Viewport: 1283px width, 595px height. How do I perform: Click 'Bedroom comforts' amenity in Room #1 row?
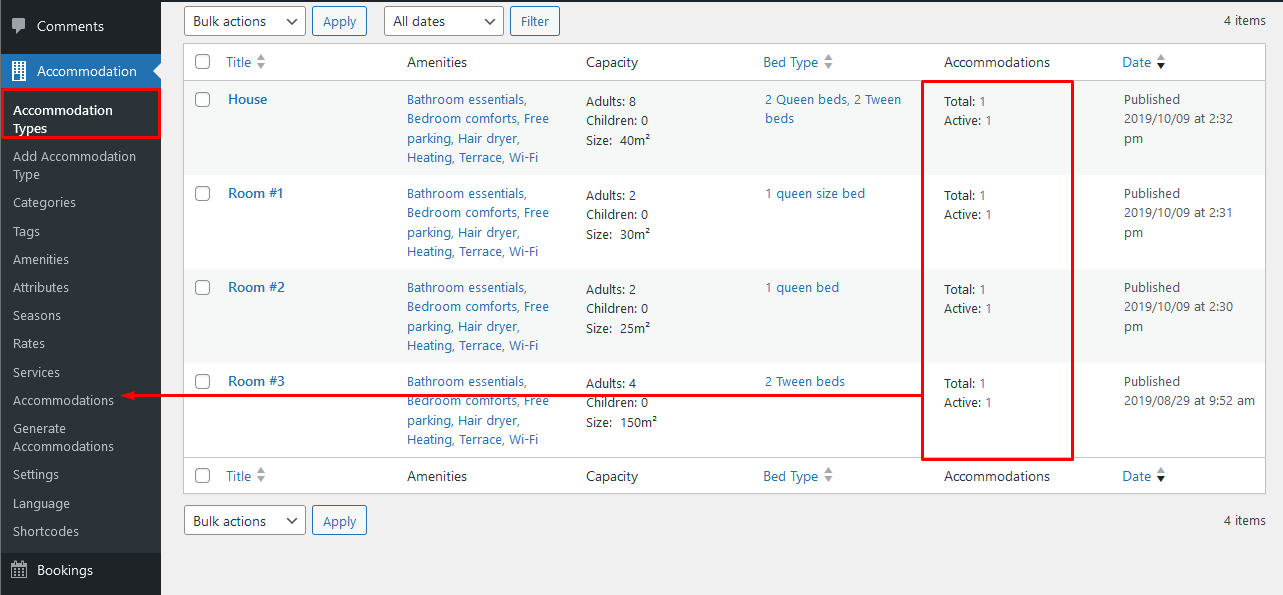(x=462, y=212)
